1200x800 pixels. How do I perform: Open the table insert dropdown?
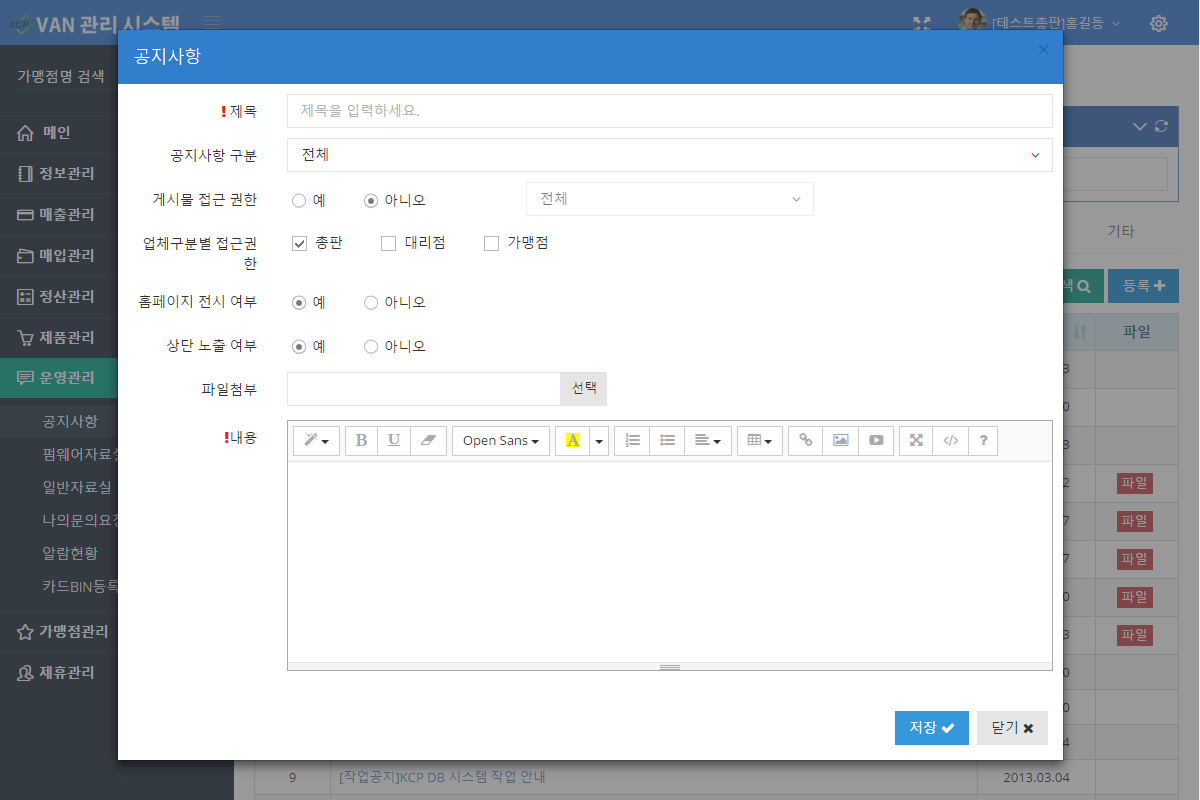point(760,441)
